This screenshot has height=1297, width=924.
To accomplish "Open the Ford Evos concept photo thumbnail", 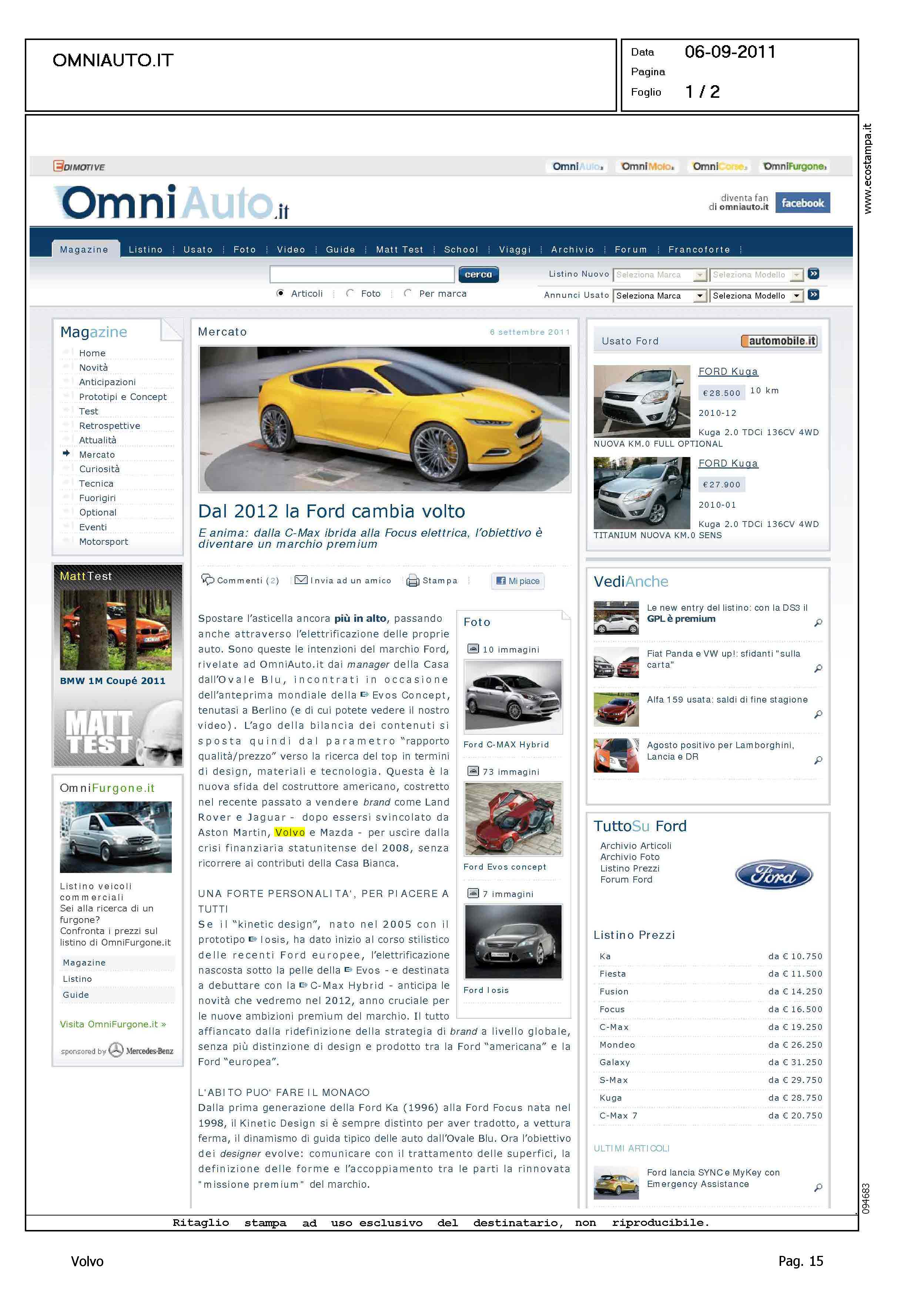I will (513, 818).
